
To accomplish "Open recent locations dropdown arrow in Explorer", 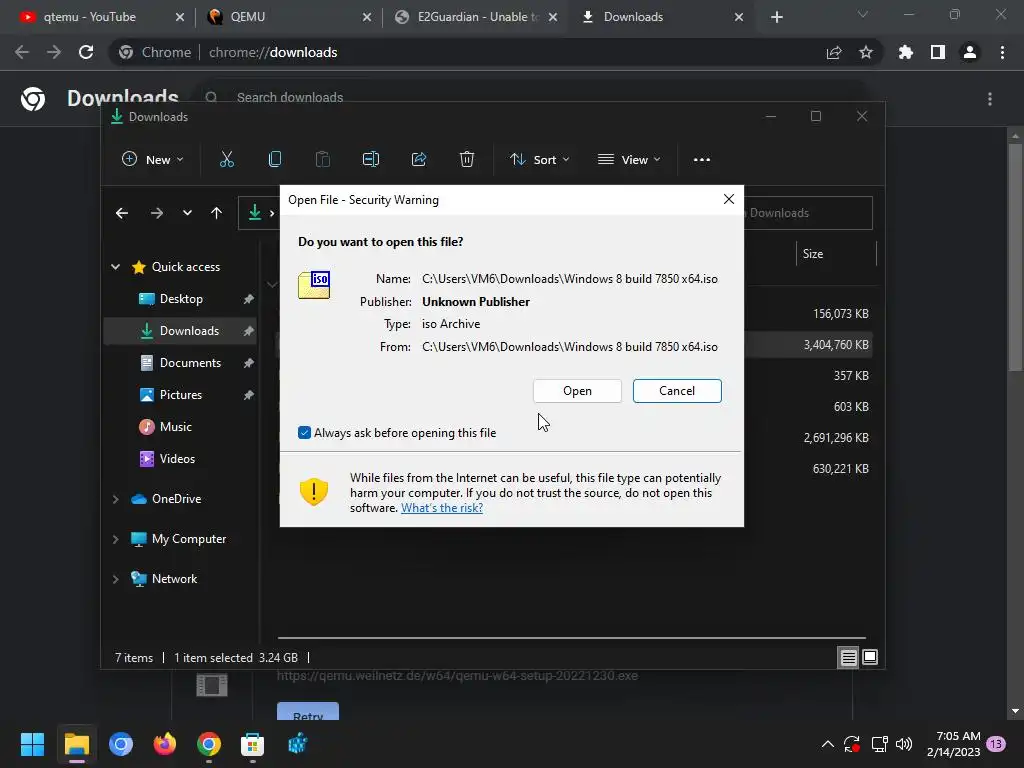I will (187, 213).
